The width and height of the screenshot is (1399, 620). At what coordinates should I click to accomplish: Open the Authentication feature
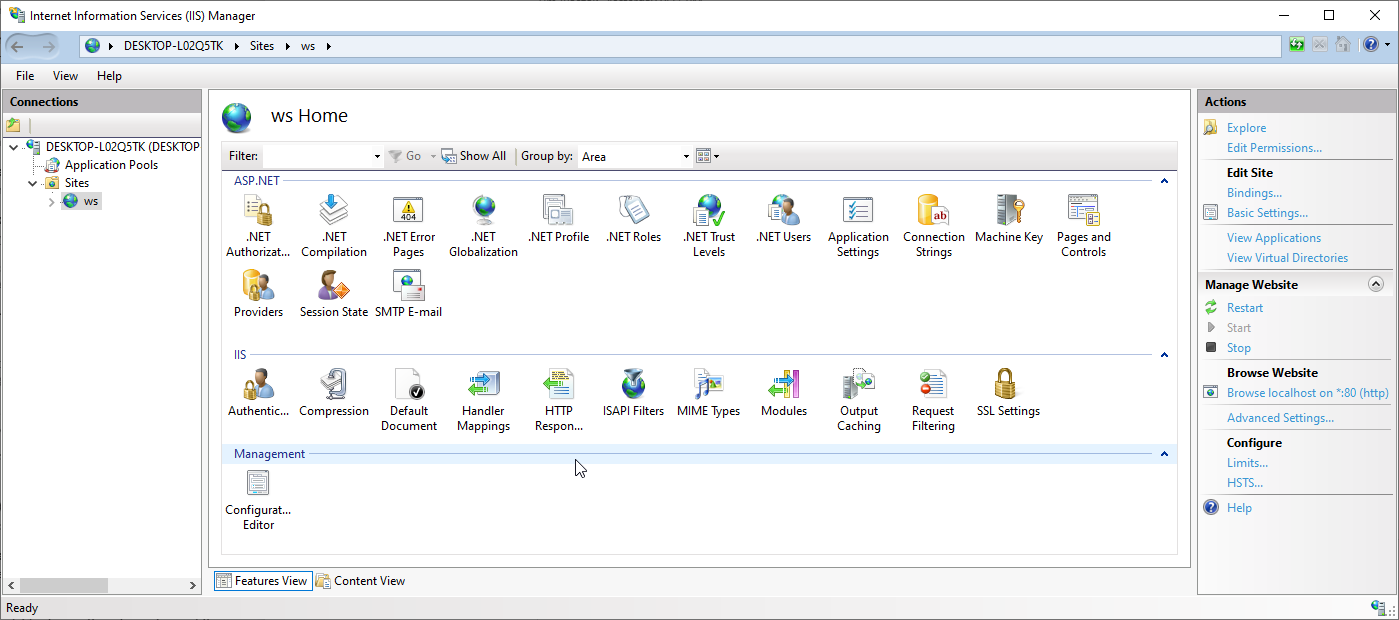pos(258,392)
